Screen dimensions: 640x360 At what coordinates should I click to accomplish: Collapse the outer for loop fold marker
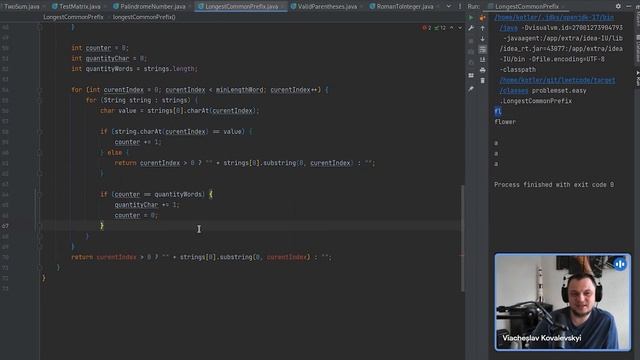[40, 90]
